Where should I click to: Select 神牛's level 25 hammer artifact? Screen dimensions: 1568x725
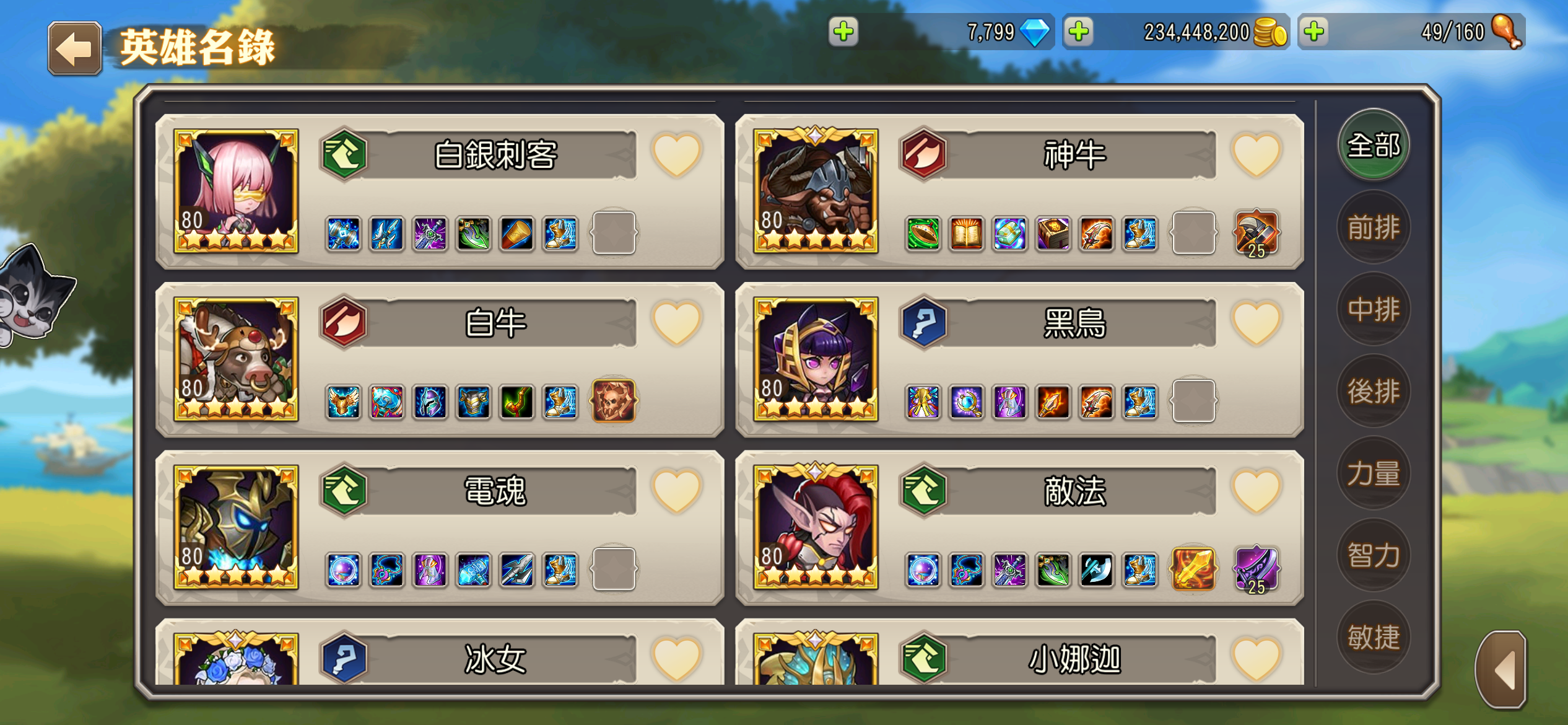coord(1256,234)
